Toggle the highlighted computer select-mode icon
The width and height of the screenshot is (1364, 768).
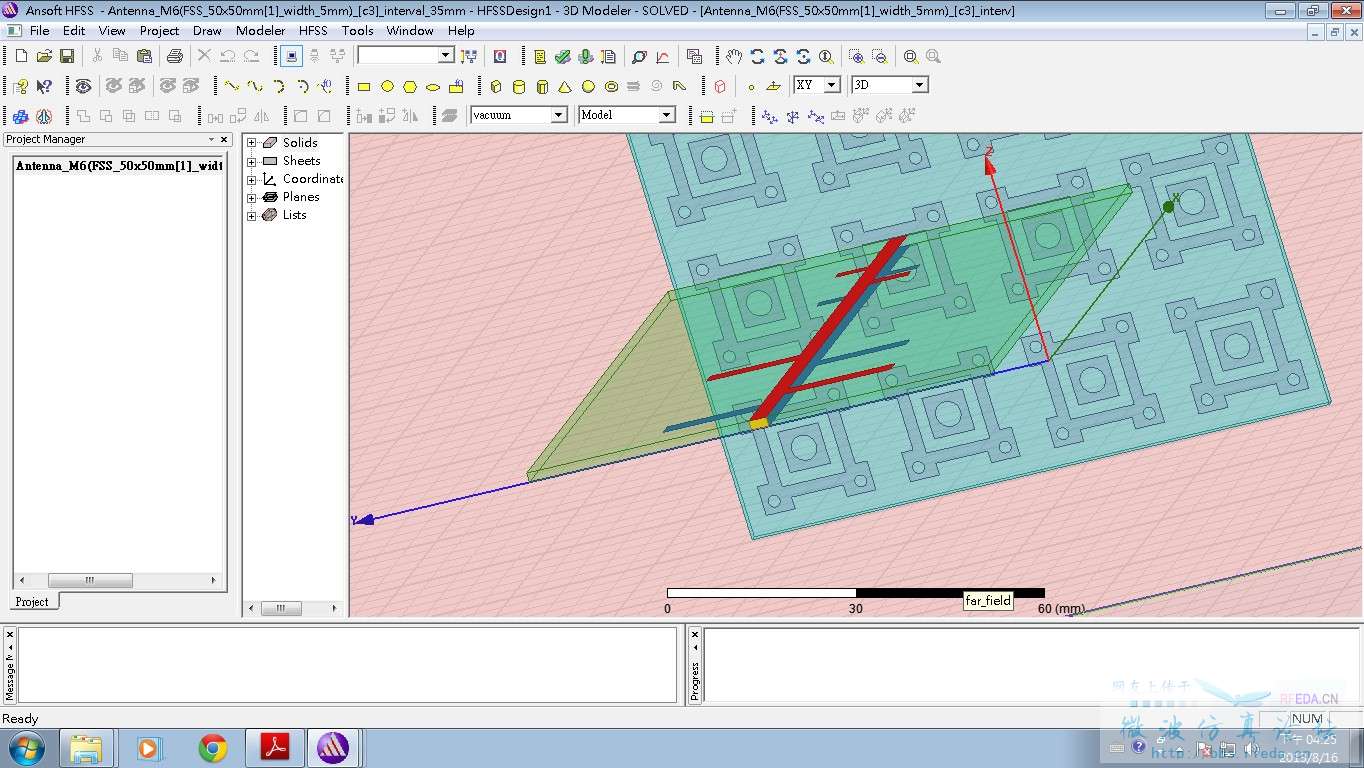tap(291, 56)
